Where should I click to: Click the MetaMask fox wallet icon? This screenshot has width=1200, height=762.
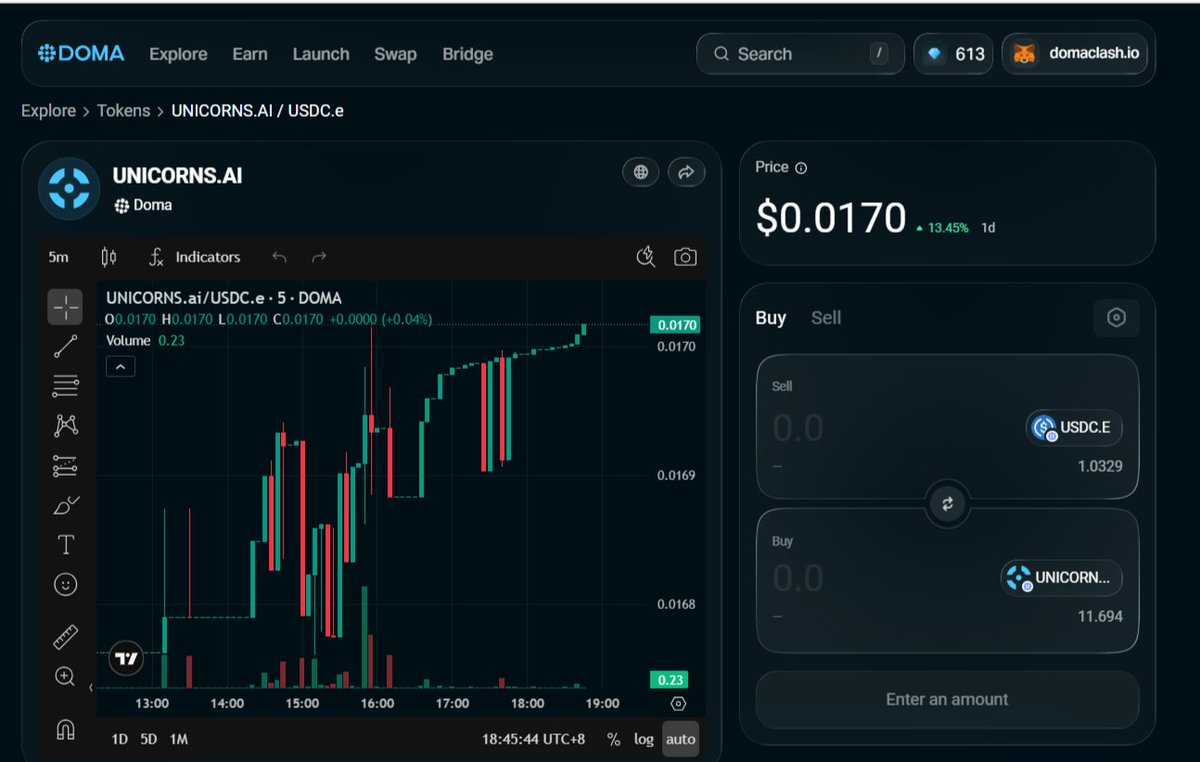pos(1025,54)
